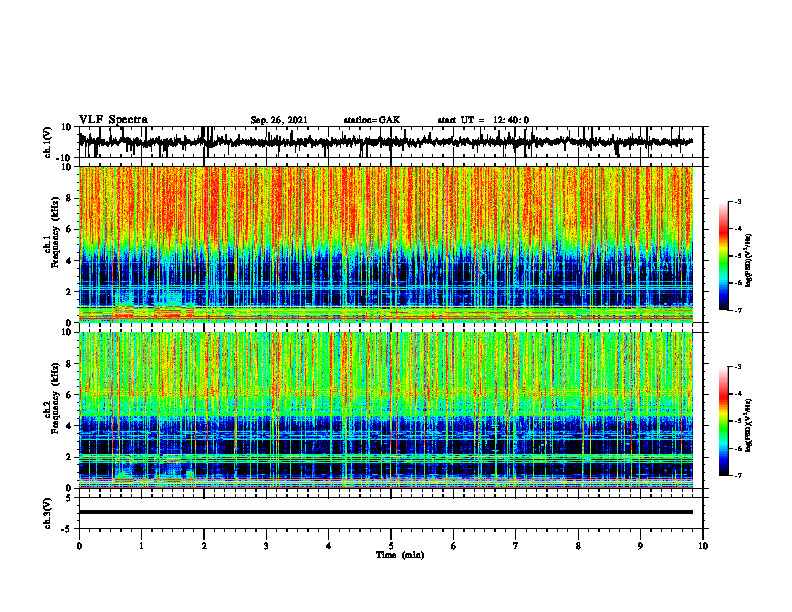
Task: Click the "2" kHz tick of ch.1 spectrogram
Action: (x=69, y=291)
